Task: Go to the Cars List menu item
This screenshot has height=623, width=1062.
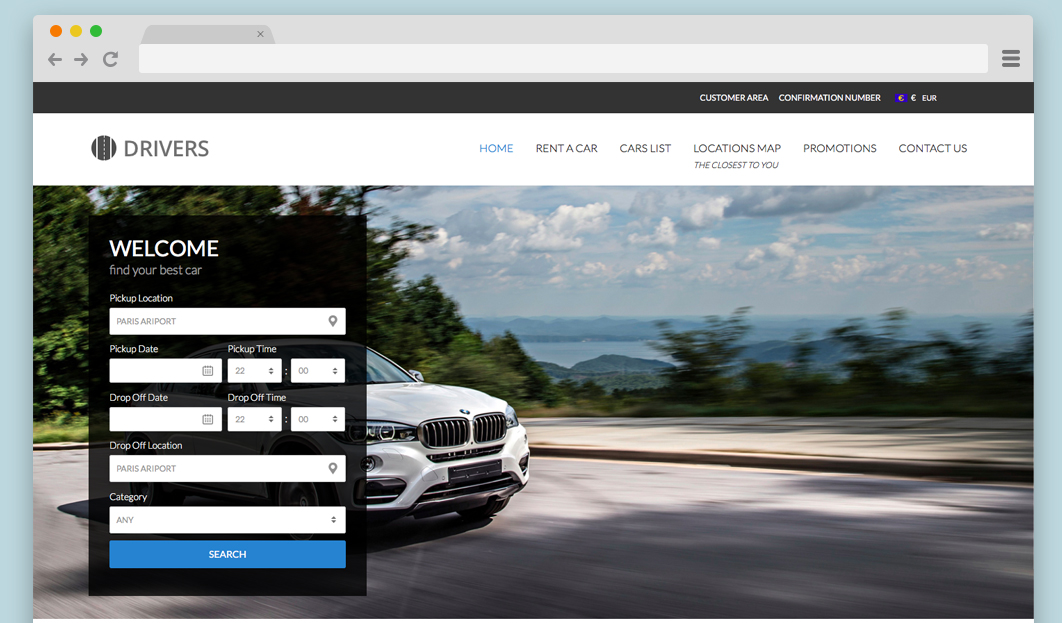Action: 645,148
